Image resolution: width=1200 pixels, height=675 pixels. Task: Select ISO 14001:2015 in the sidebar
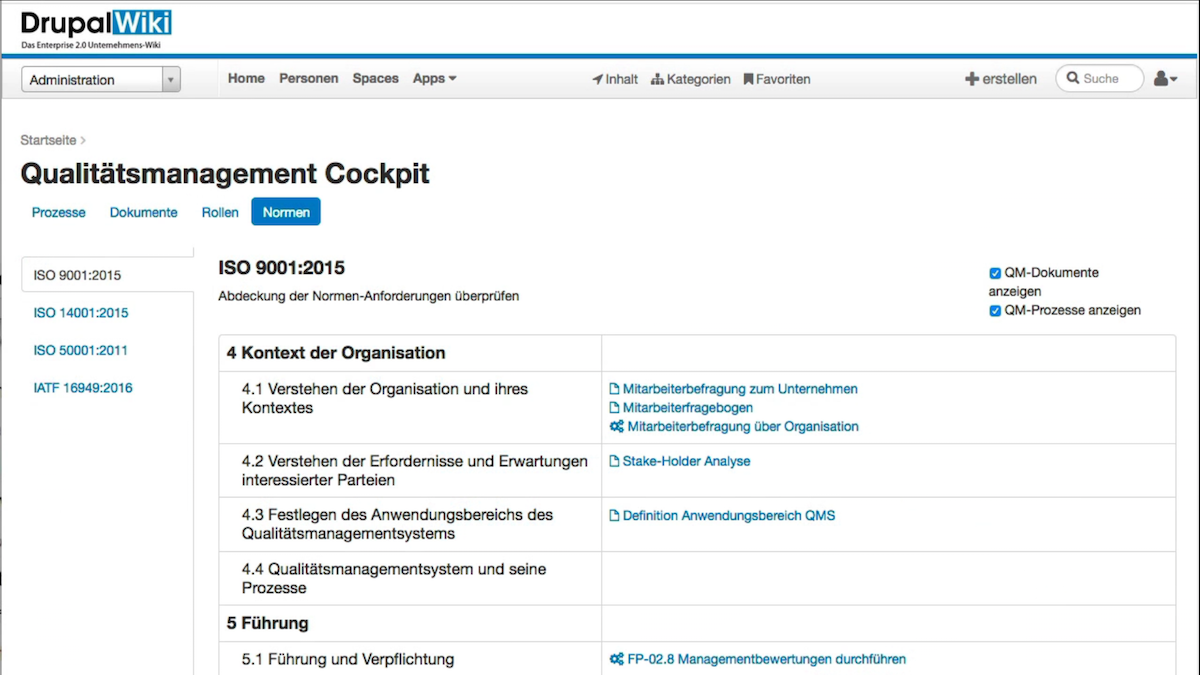[x=81, y=313]
